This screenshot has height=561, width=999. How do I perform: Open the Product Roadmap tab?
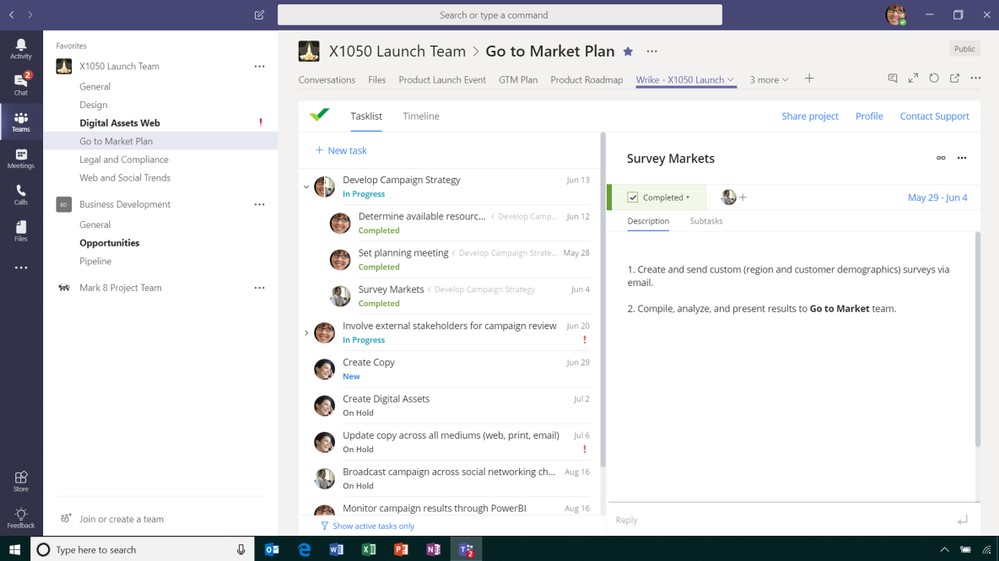tap(586, 80)
